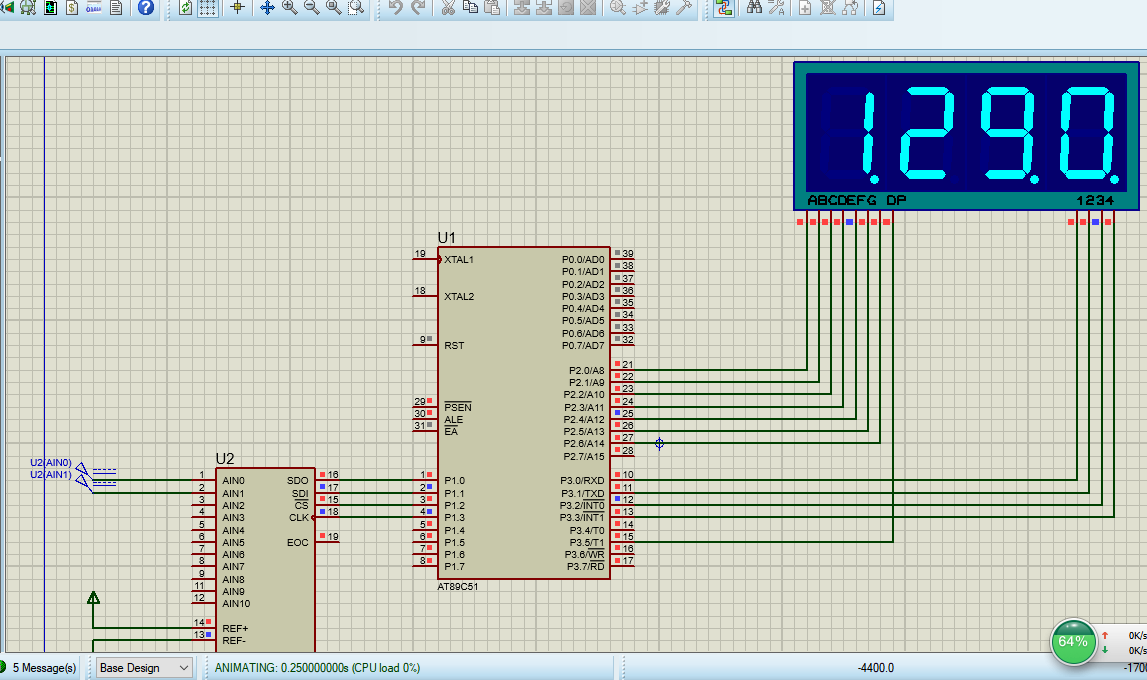Zoom to view entire sheet
This screenshot has height=680, width=1147.
click(x=334, y=8)
